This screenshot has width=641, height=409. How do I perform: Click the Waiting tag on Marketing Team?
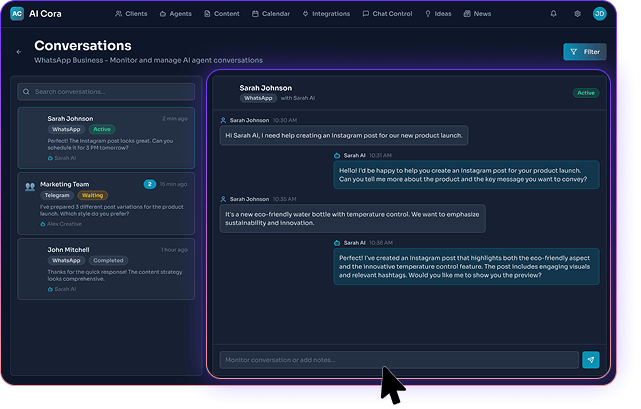(92, 196)
